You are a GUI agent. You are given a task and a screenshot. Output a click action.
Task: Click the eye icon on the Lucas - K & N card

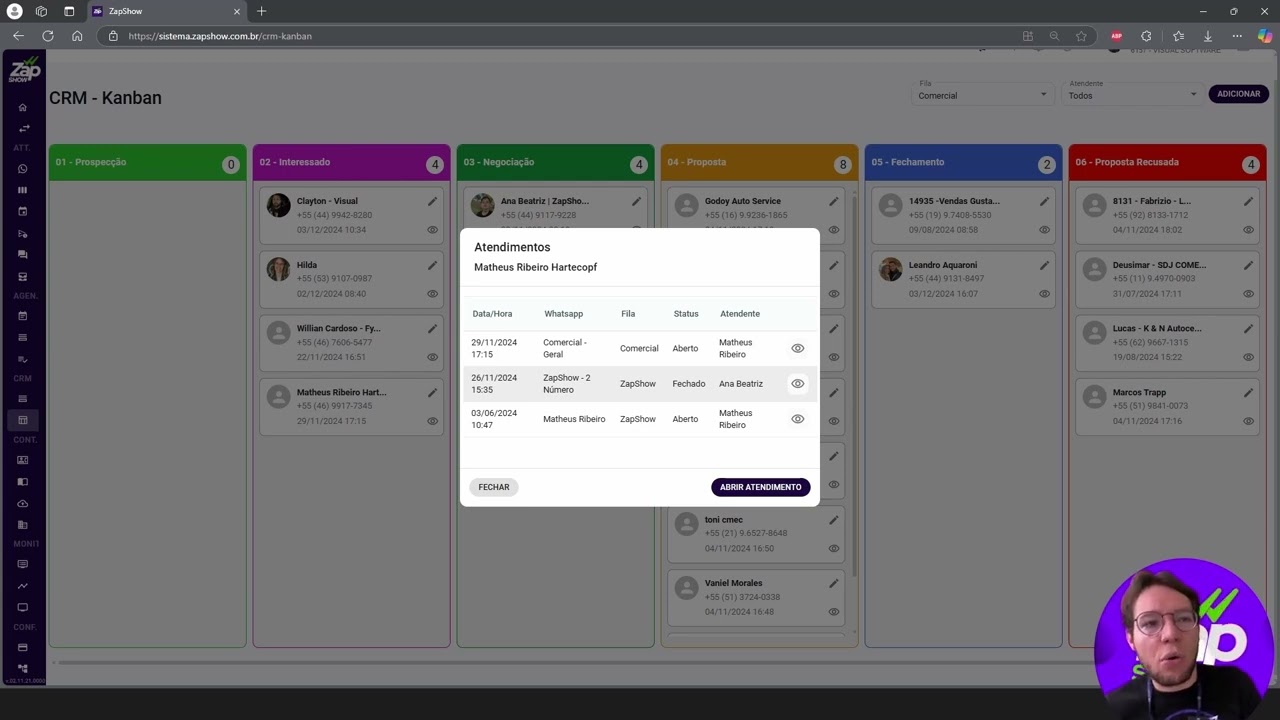[x=1248, y=357]
